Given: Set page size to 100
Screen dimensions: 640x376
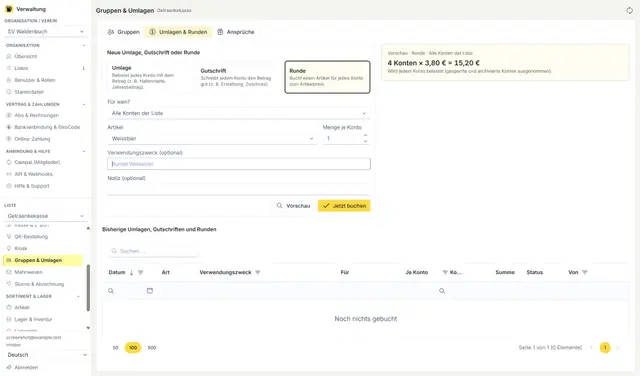Looking at the screenshot, I should [133, 348].
